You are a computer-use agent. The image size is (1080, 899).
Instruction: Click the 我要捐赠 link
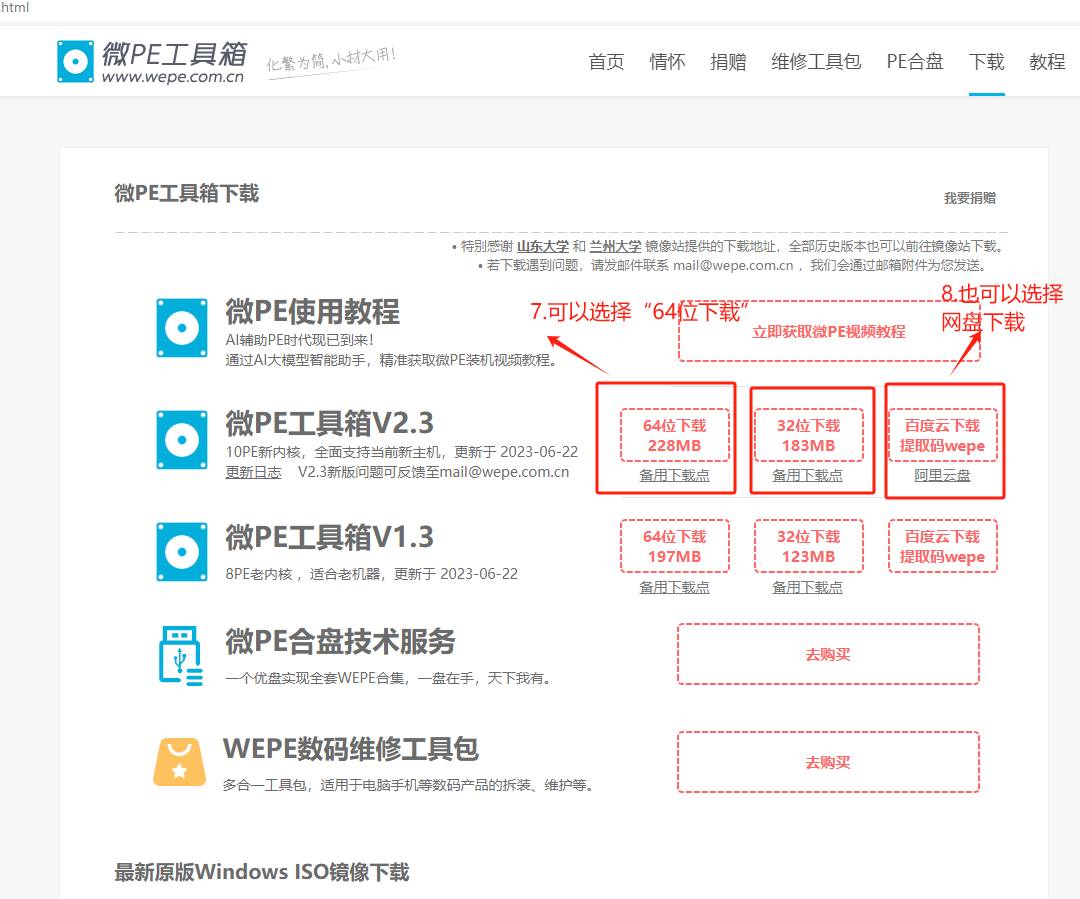(x=969, y=198)
